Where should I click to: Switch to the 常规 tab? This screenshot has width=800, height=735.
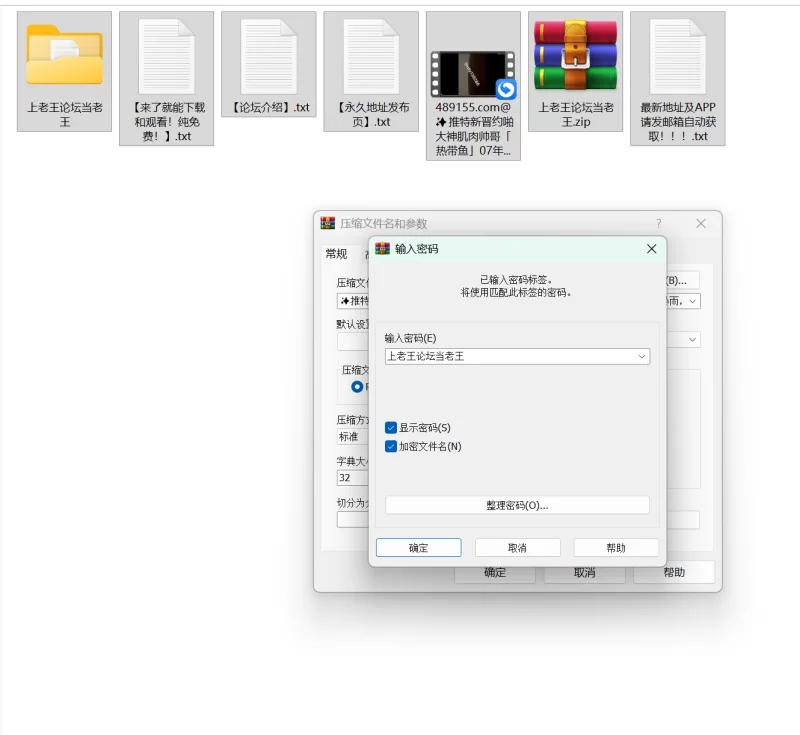coord(336,254)
